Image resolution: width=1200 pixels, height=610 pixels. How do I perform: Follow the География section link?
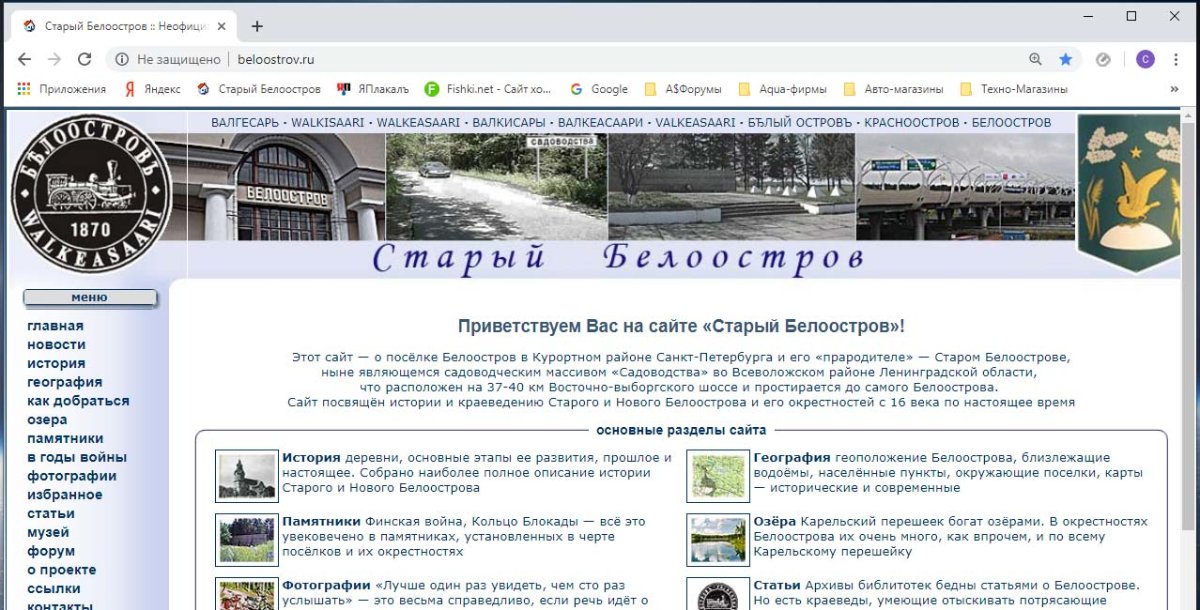pyautogui.click(x=792, y=457)
